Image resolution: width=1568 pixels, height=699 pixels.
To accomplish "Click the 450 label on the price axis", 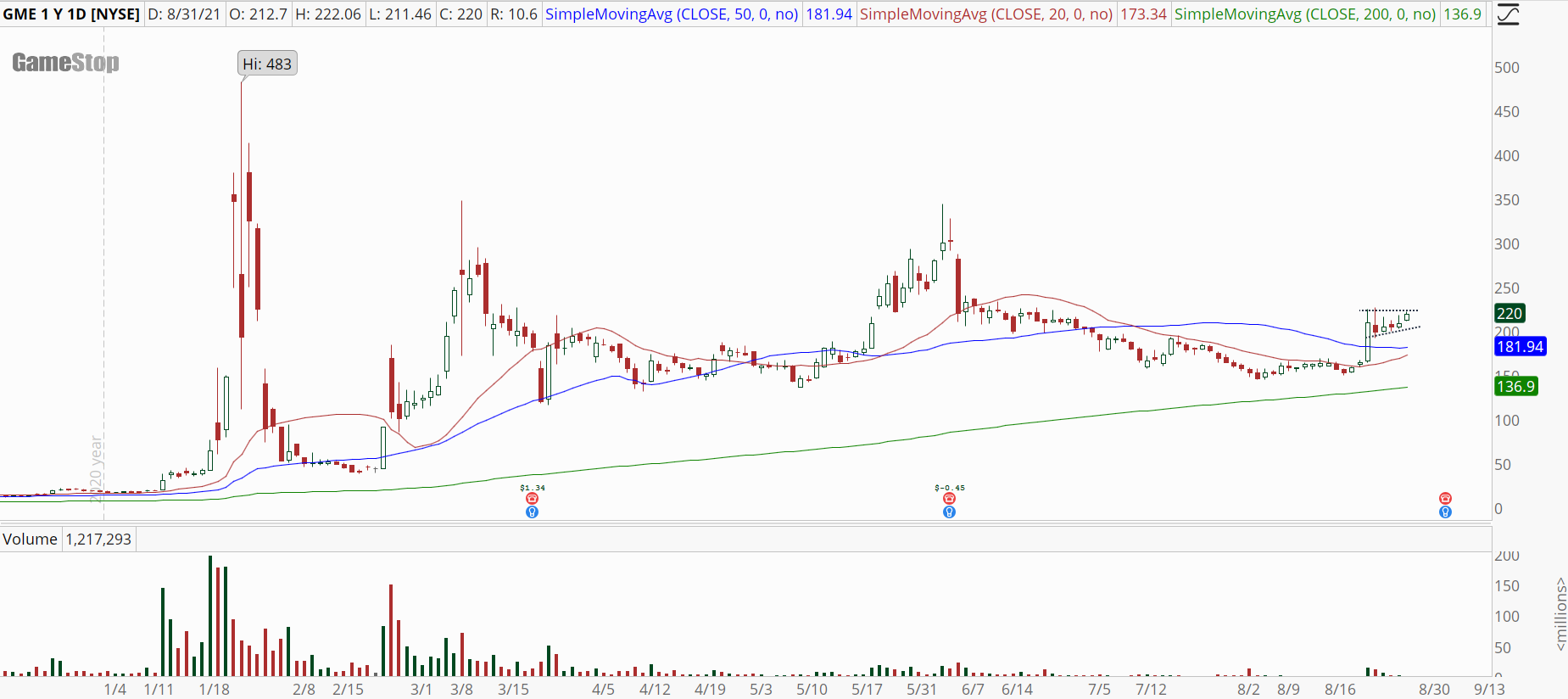I will (x=1507, y=112).
